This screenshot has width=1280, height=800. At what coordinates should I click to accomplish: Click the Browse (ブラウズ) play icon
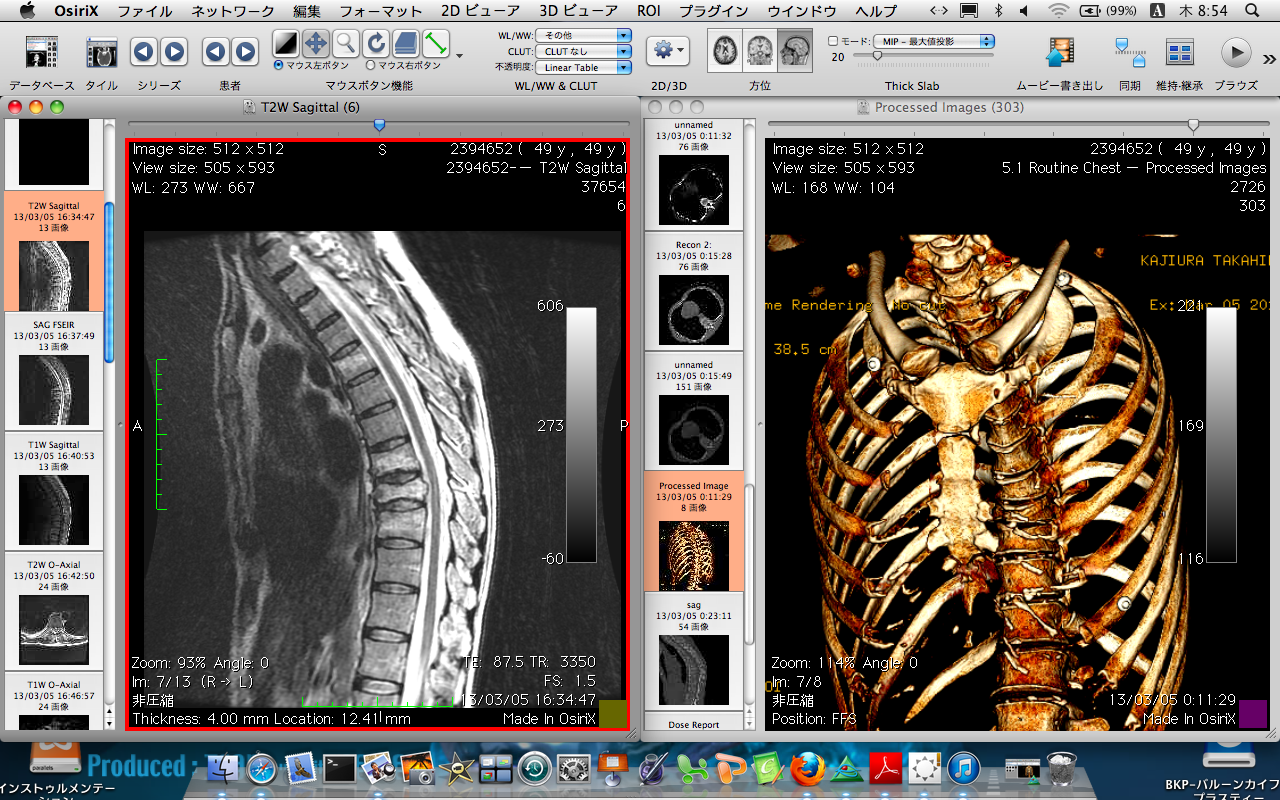click(1236, 51)
